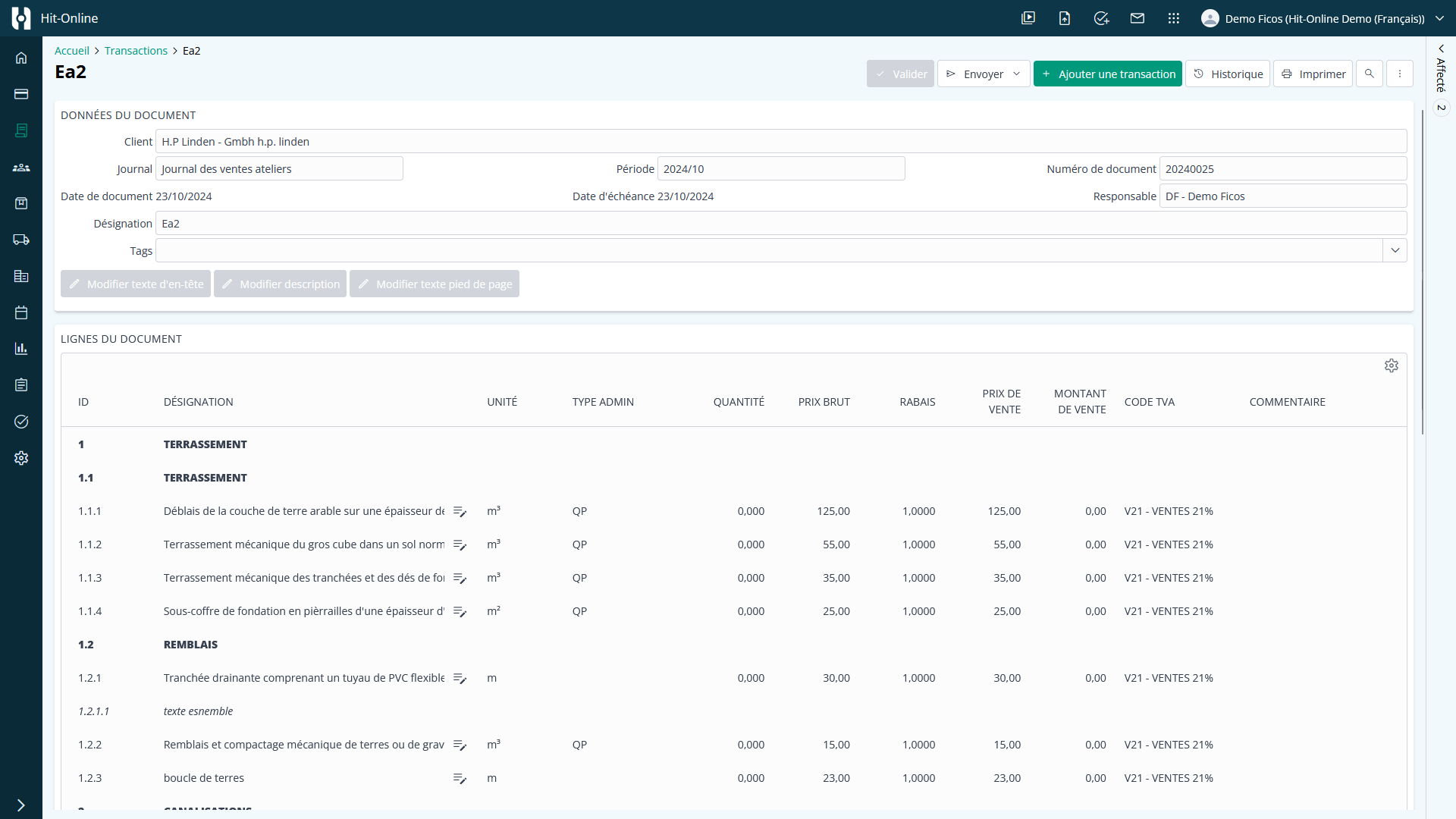Image resolution: width=1456 pixels, height=819 pixels.
Task: Click the search magnifier button
Action: (x=1370, y=74)
